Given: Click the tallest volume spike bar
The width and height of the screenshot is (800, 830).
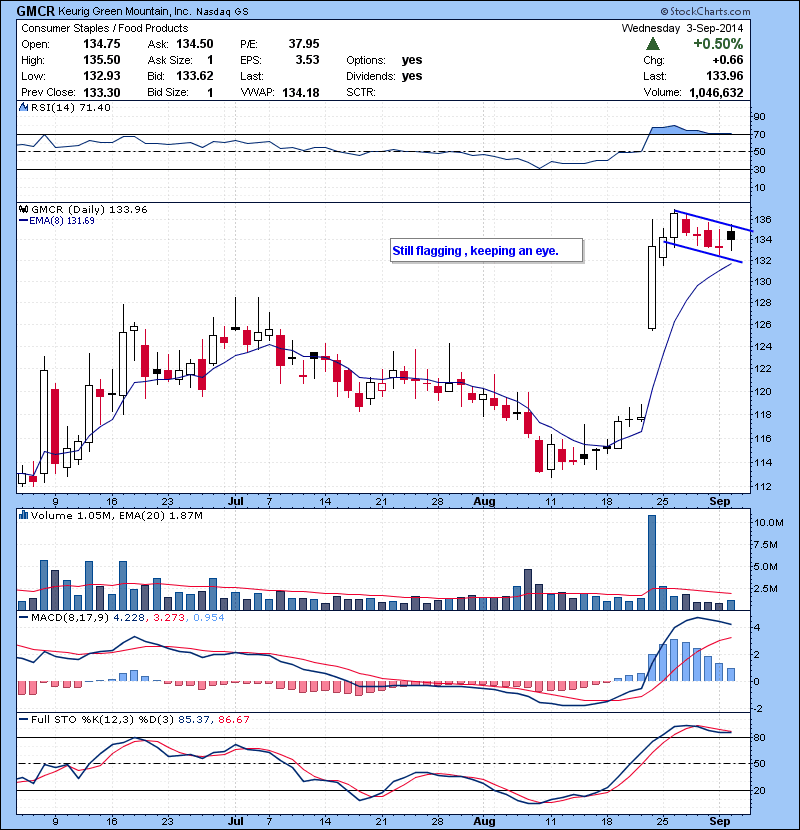Looking at the screenshot, I should click(x=652, y=563).
